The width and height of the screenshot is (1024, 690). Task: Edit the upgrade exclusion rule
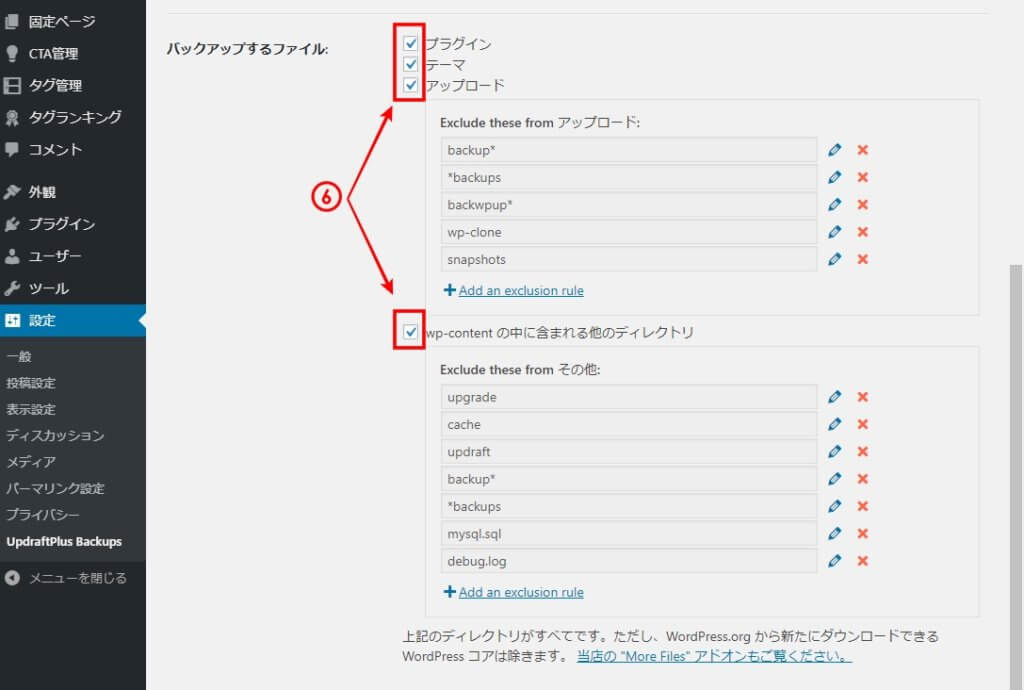click(x=835, y=397)
